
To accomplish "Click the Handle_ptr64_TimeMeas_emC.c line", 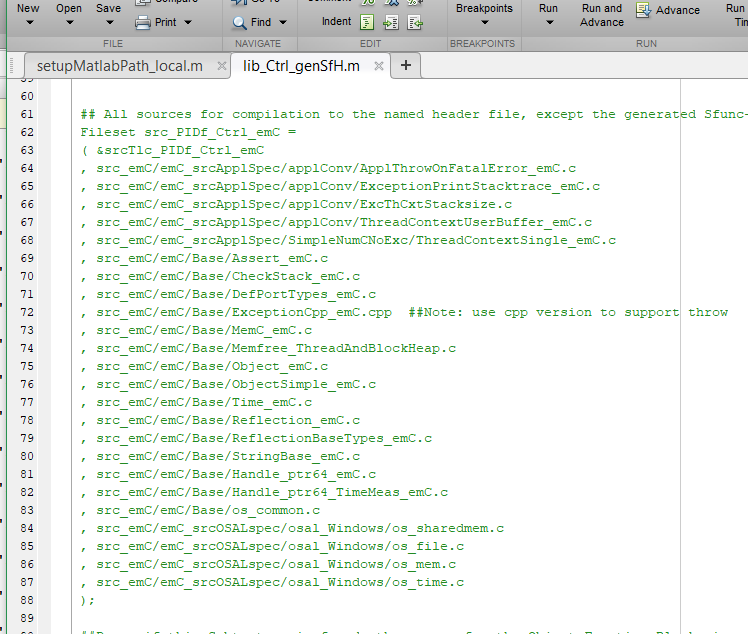I will 264,492.
